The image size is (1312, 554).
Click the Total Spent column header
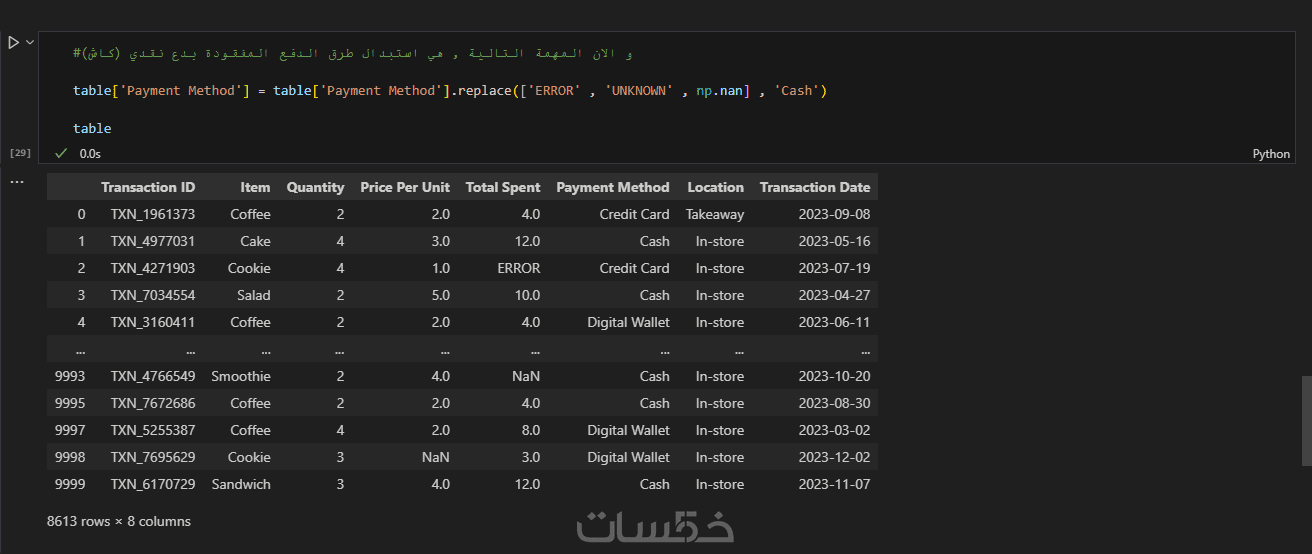[503, 187]
